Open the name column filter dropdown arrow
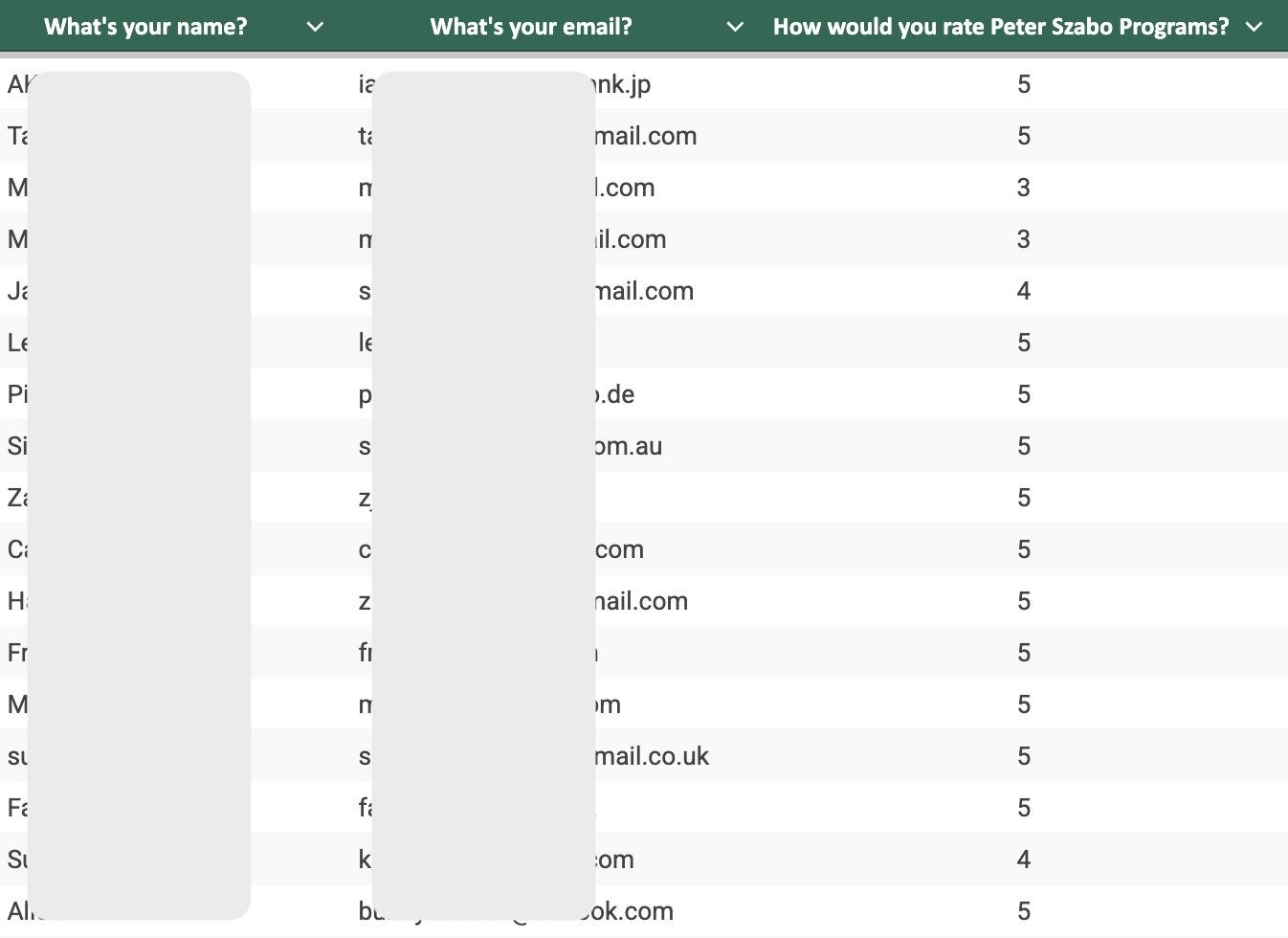 [x=315, y=27]
